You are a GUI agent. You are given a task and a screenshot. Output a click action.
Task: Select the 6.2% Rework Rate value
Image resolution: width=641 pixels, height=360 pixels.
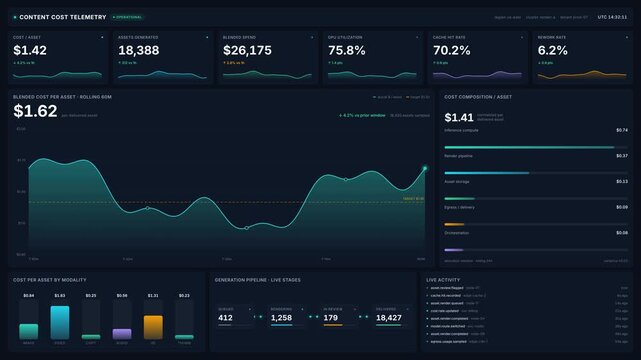click(x=552, y=50)
